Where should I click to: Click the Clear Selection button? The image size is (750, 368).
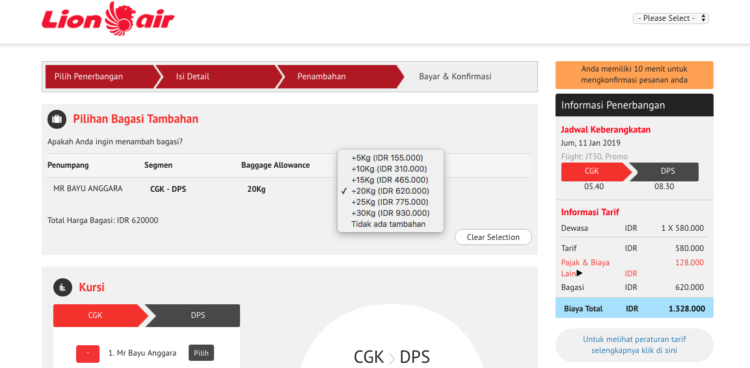(493, 237)
